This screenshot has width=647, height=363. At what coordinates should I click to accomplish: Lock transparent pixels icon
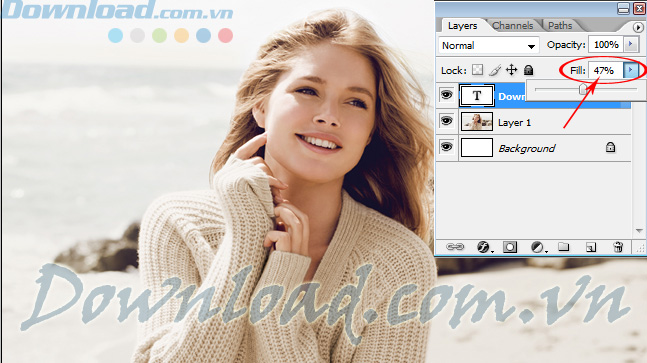(x=477, y=70)
